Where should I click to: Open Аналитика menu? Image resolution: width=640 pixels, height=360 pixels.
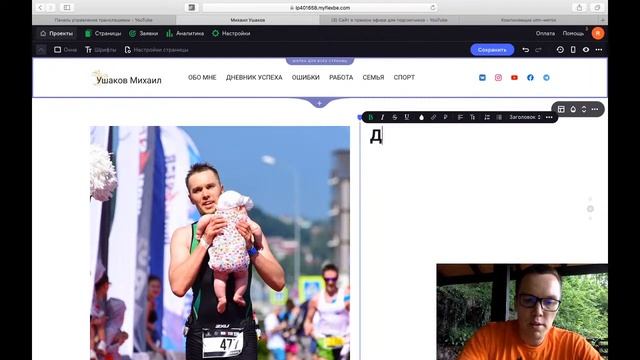point(185,33)
